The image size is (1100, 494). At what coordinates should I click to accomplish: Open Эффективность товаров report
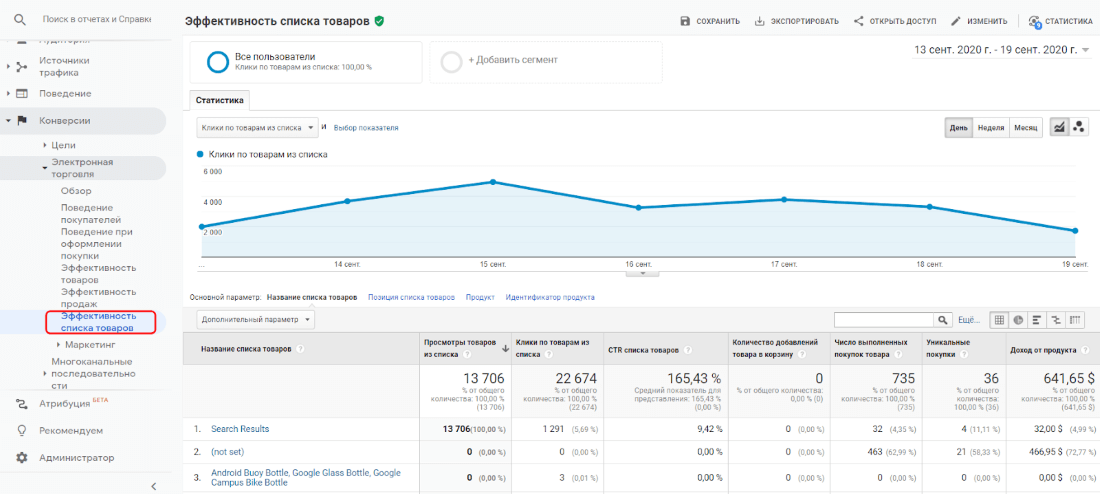[98, 274]
